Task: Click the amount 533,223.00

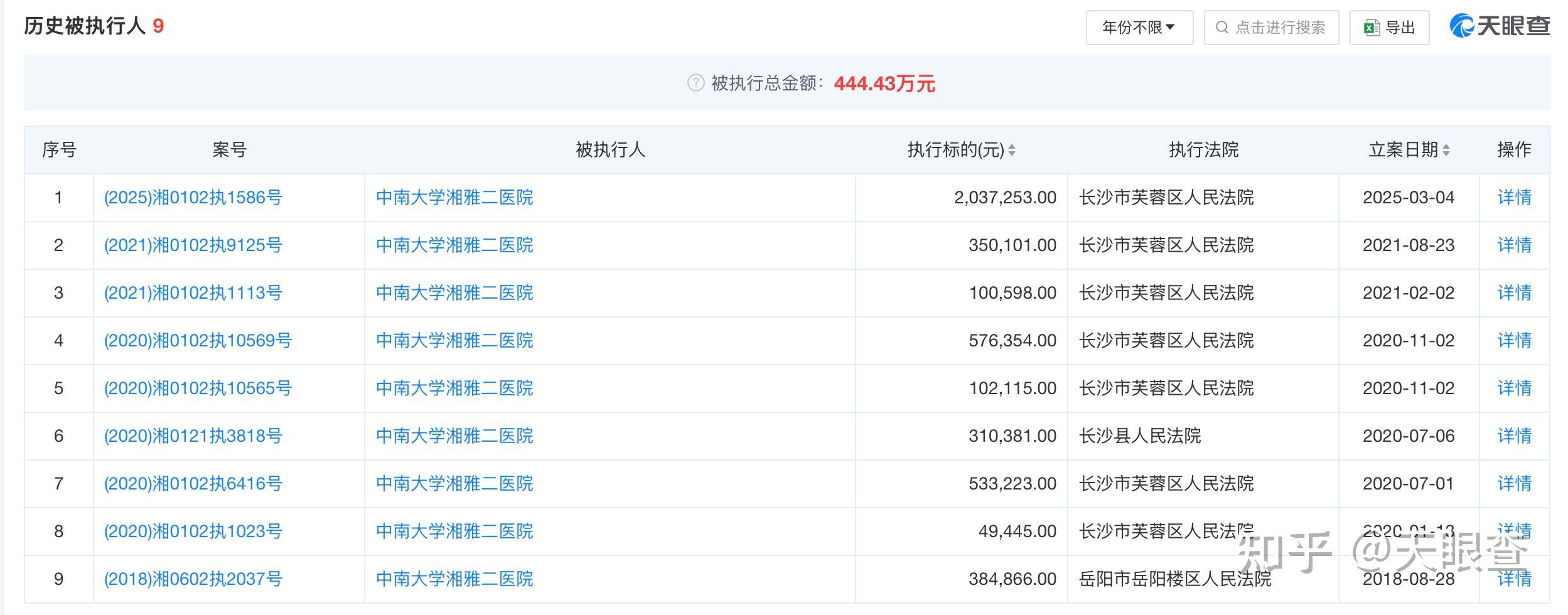Action: (x=1012, y=484)
